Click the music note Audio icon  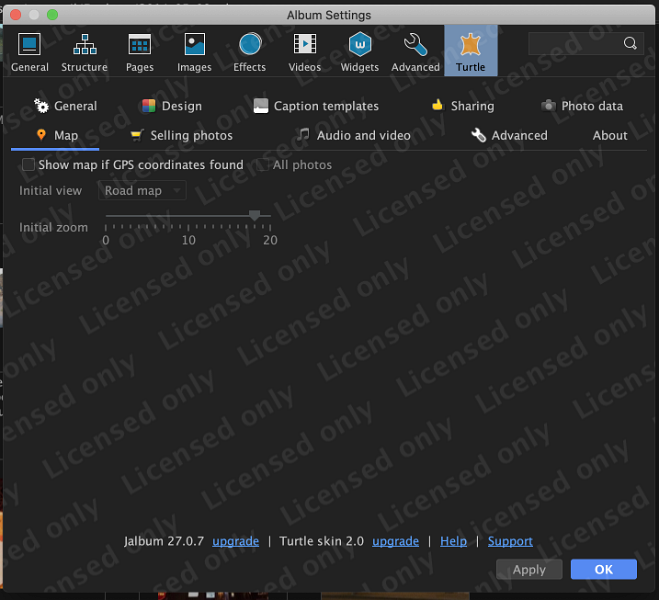[x=303, y=134]
